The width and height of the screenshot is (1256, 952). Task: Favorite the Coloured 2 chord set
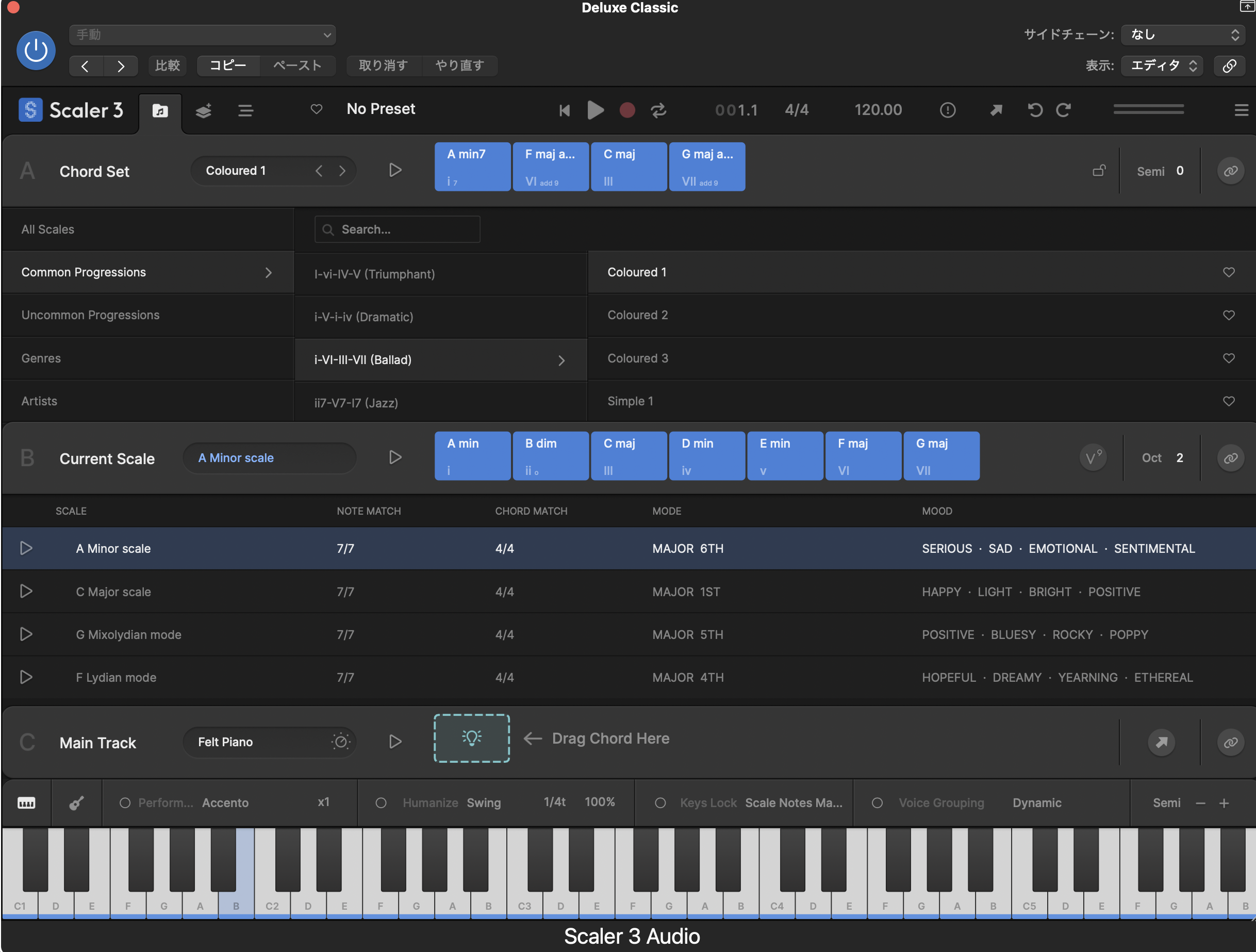coord(1229,315)
